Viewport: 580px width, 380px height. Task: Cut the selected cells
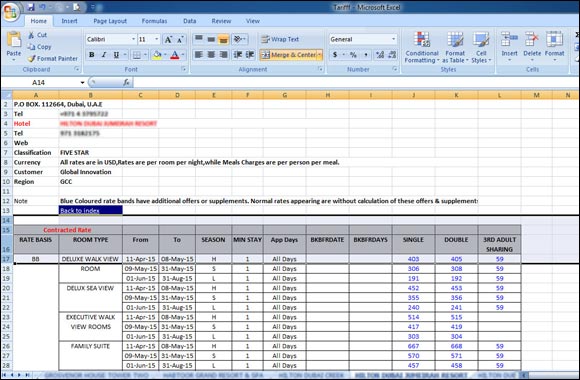(37, 35)
